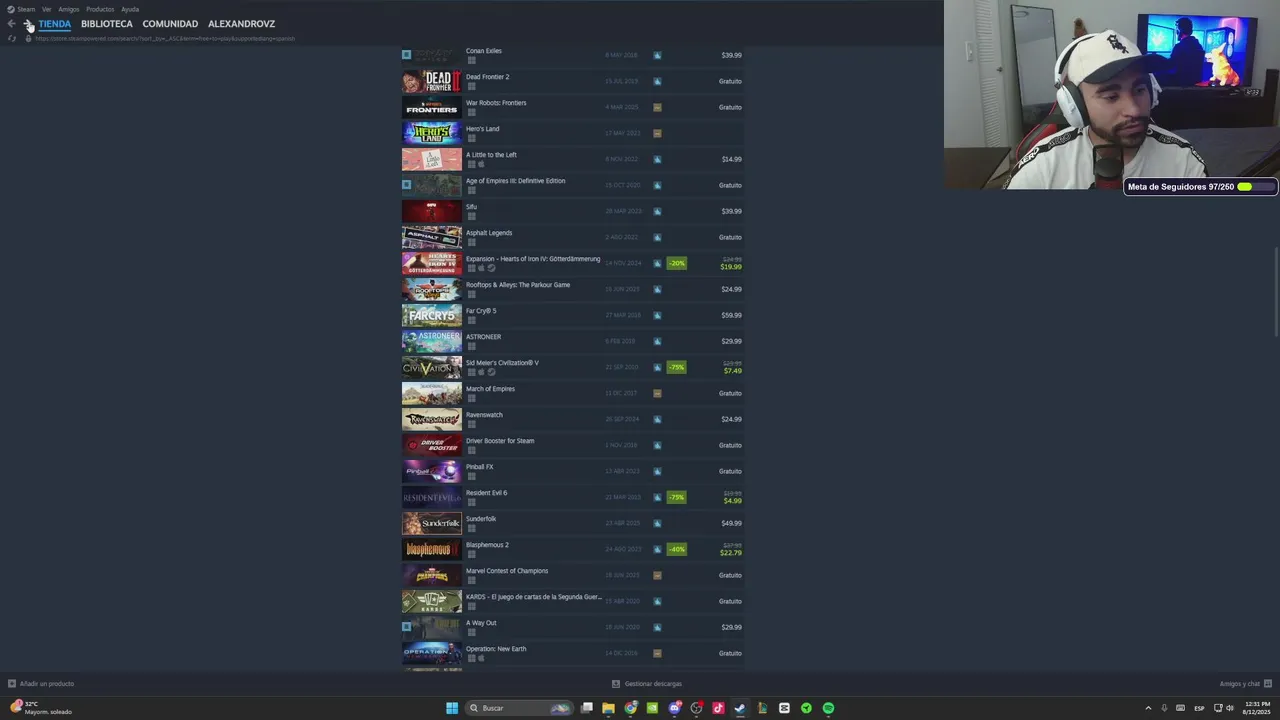Viewport: 1280px width, 720px height.
Task: Click the plus icon beside Añadir un producto
Action: [12, 684]
